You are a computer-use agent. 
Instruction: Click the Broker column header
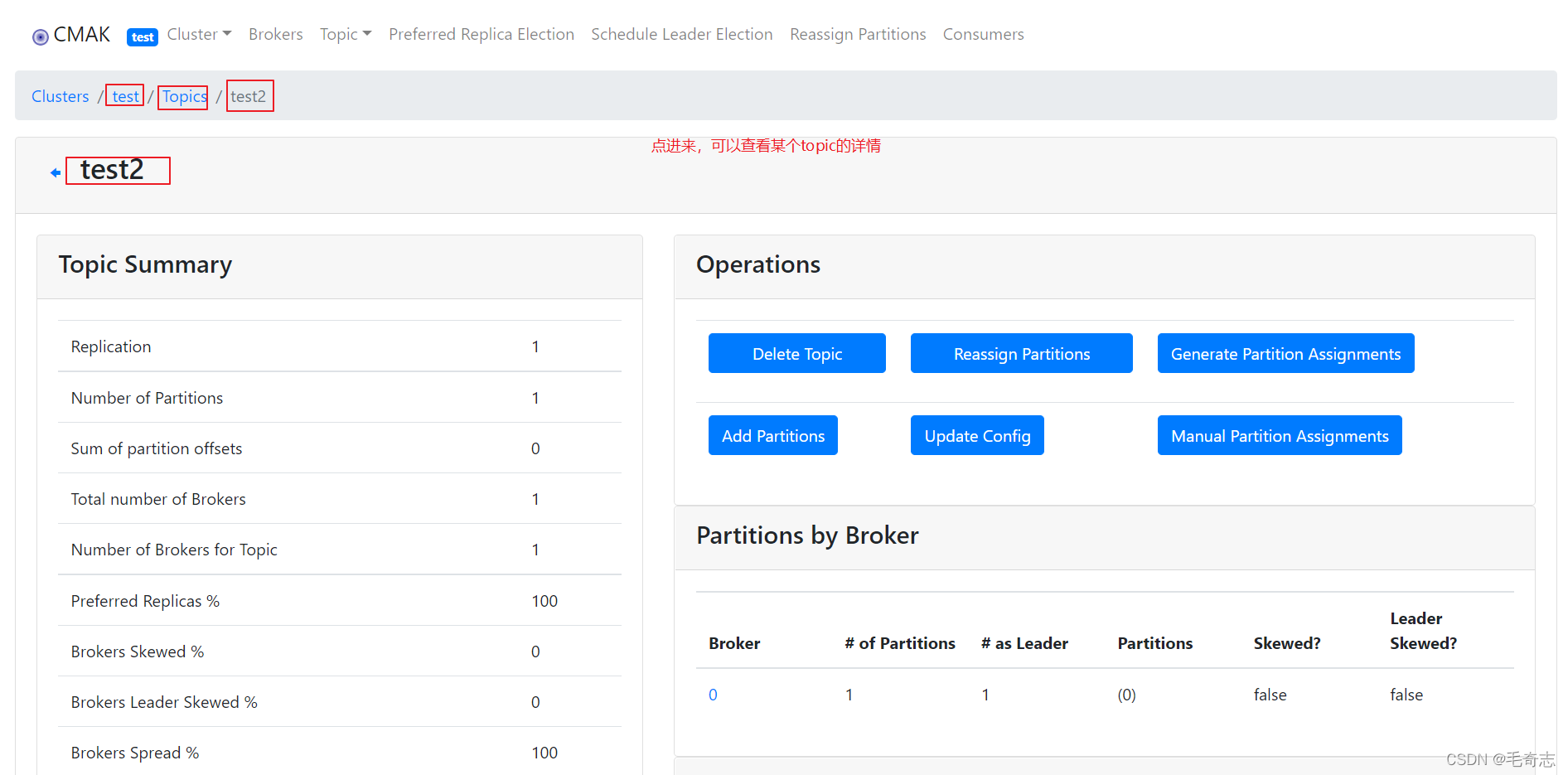pyautogui.click(x=734, y=643)
